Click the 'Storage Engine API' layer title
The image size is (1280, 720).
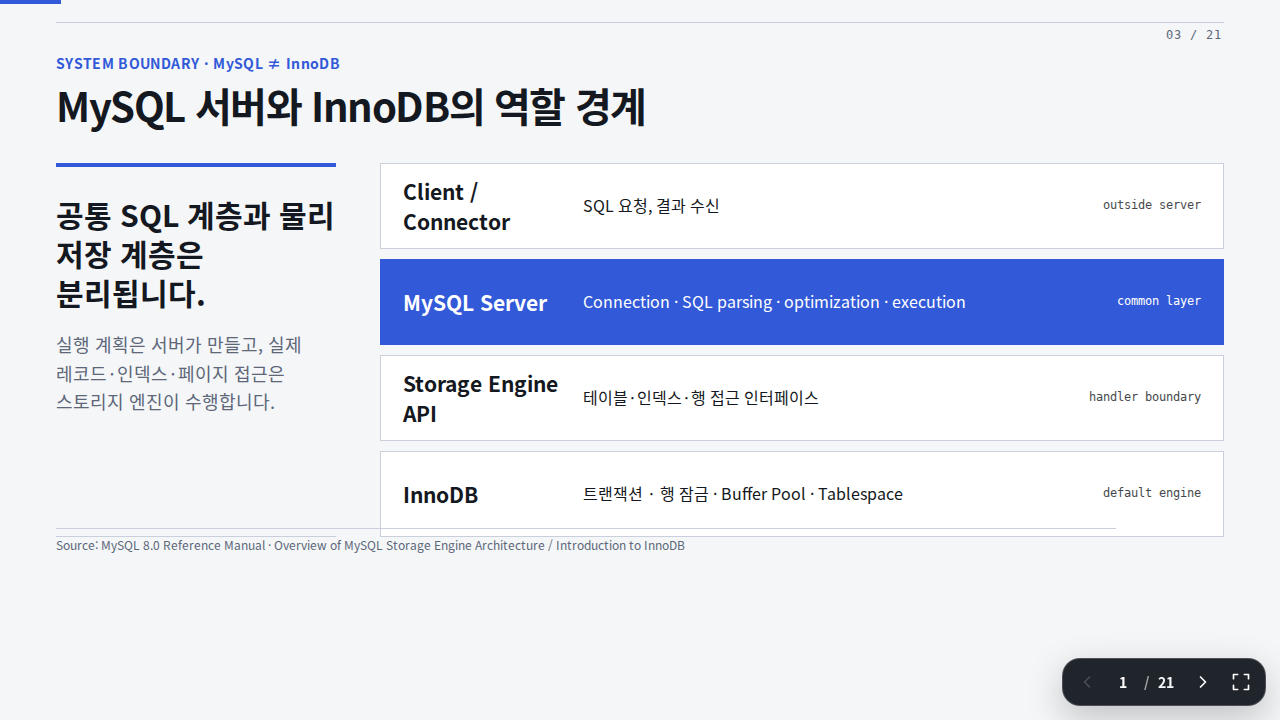(x=481, y=399)
